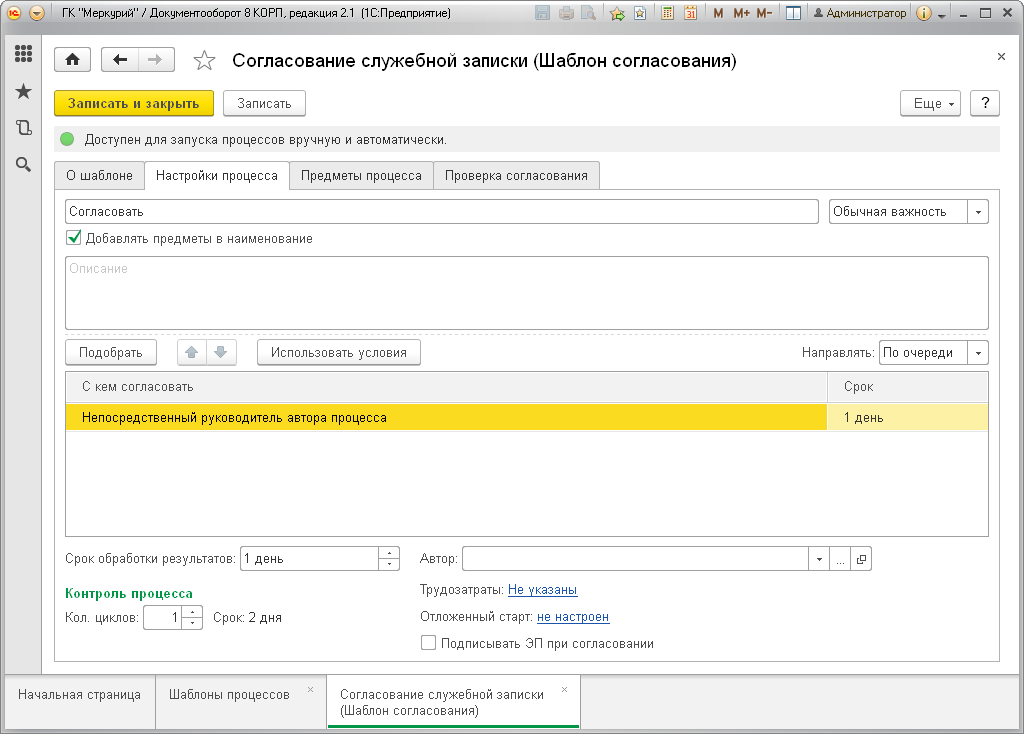Click the 'Согласовать' name field

point(441,212)
